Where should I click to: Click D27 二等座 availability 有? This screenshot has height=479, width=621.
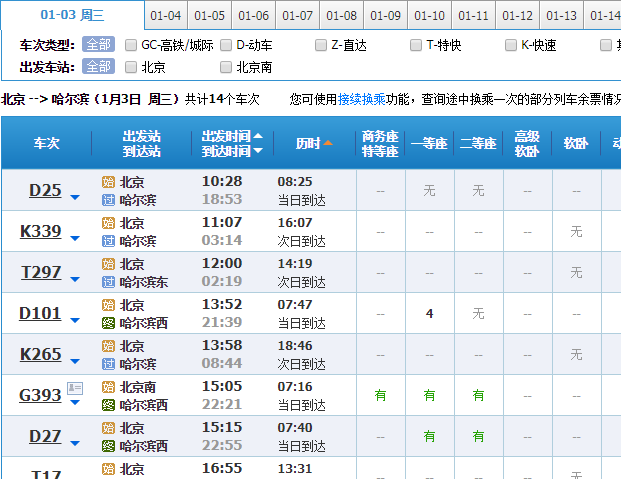[478, 437]
